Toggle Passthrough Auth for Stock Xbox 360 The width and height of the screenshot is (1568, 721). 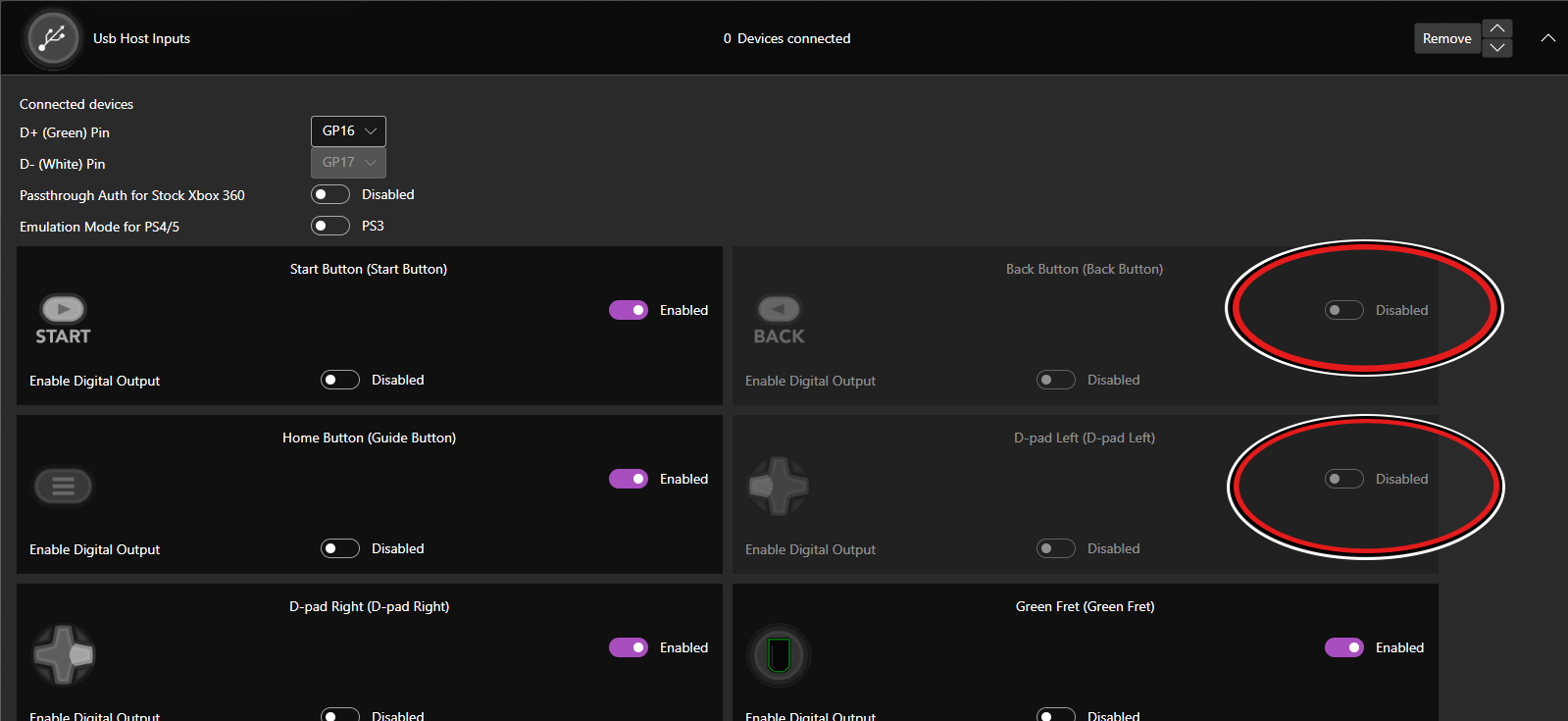click(330, 194)
